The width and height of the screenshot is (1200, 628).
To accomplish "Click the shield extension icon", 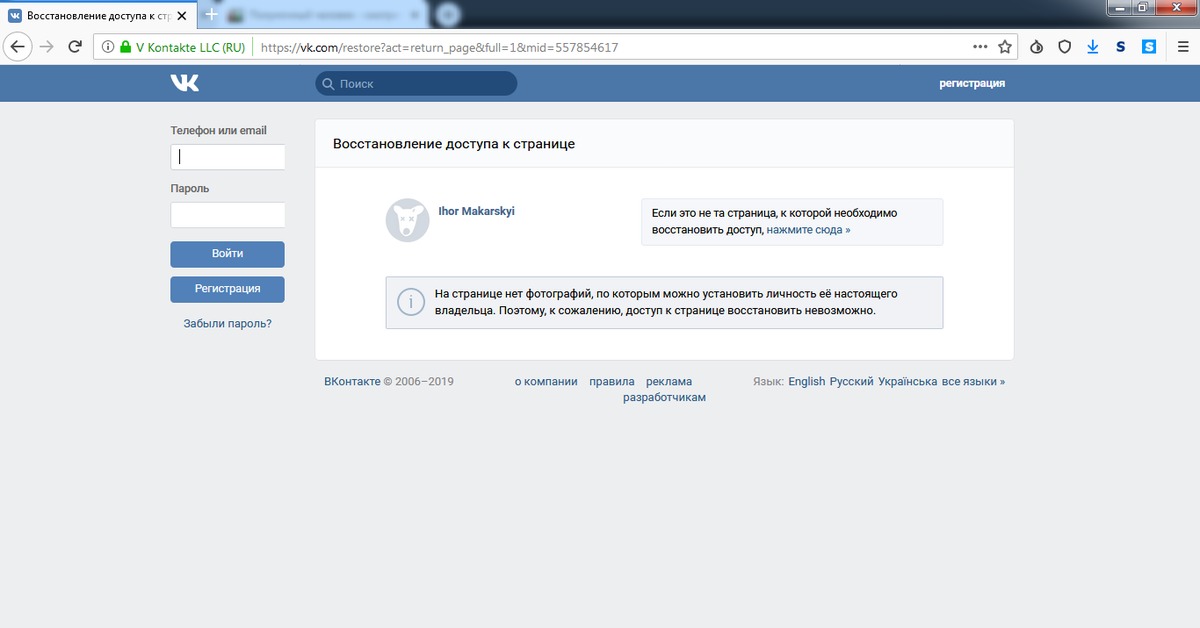I will pos(1065,46).
